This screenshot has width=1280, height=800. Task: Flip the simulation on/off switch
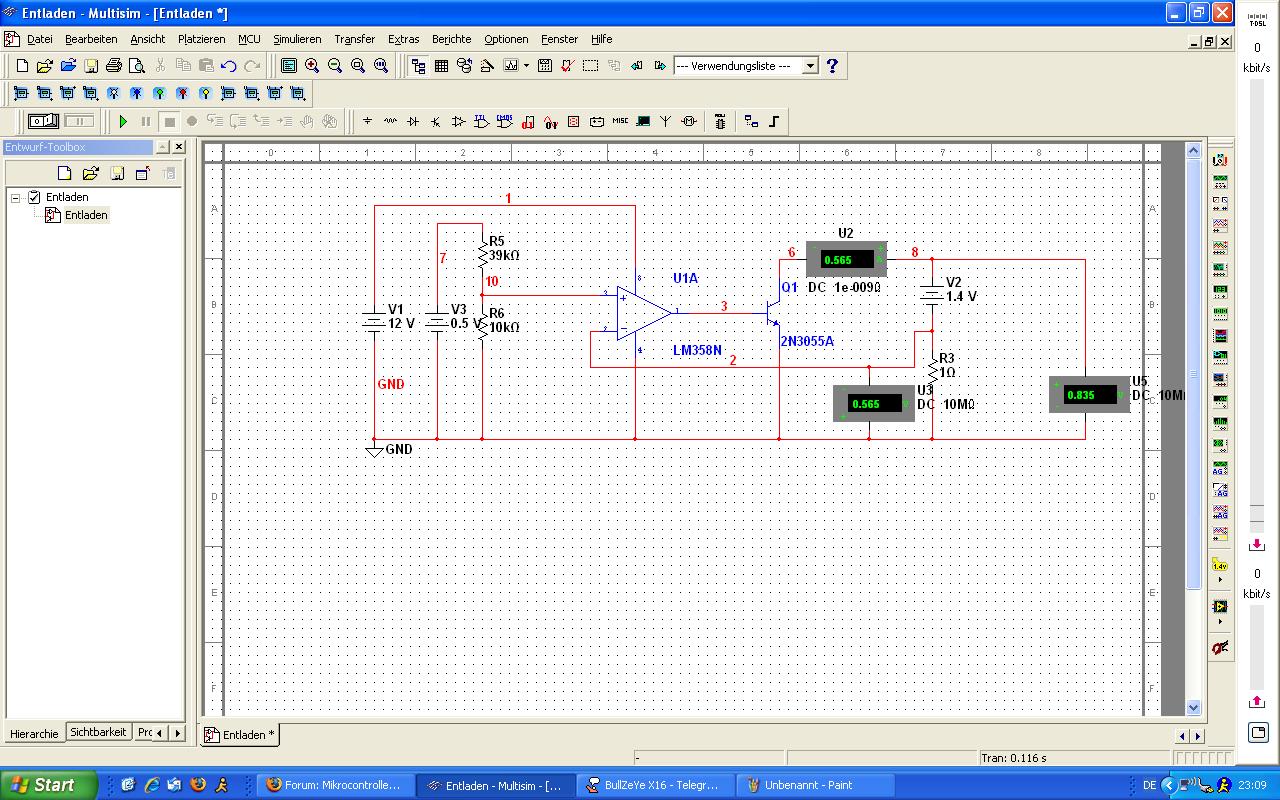43,121
